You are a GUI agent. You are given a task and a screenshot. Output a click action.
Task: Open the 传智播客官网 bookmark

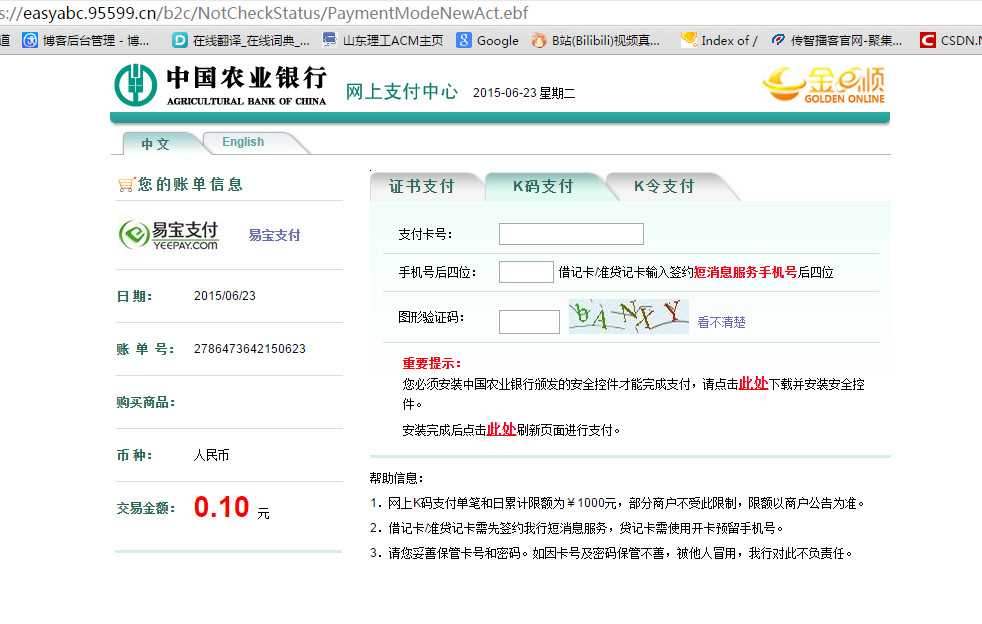(x=837, y=41)
